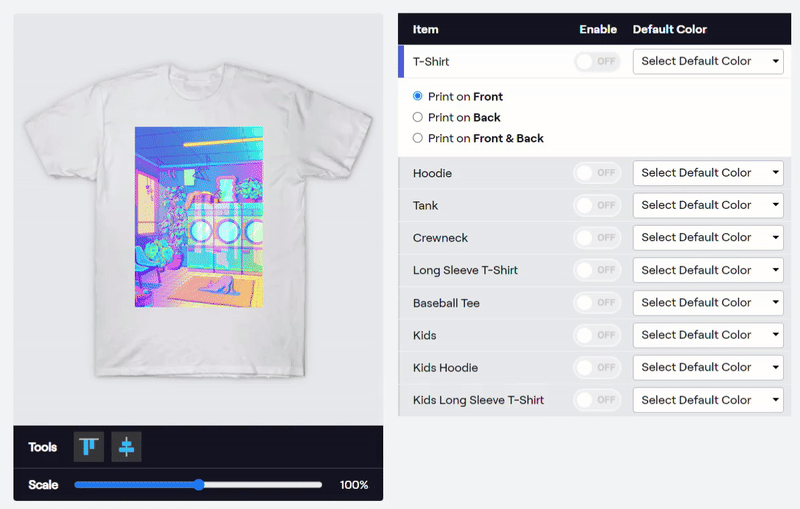This screenshot has width=800, height=509.
Task: Choose Print on Front & Back option
Action: (417, 138)
